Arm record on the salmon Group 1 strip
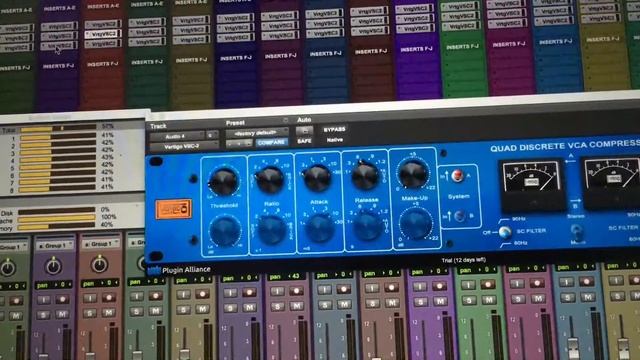The height and width of the screenshot is (360, 640). pyautogui.click(x=109, y=298)
